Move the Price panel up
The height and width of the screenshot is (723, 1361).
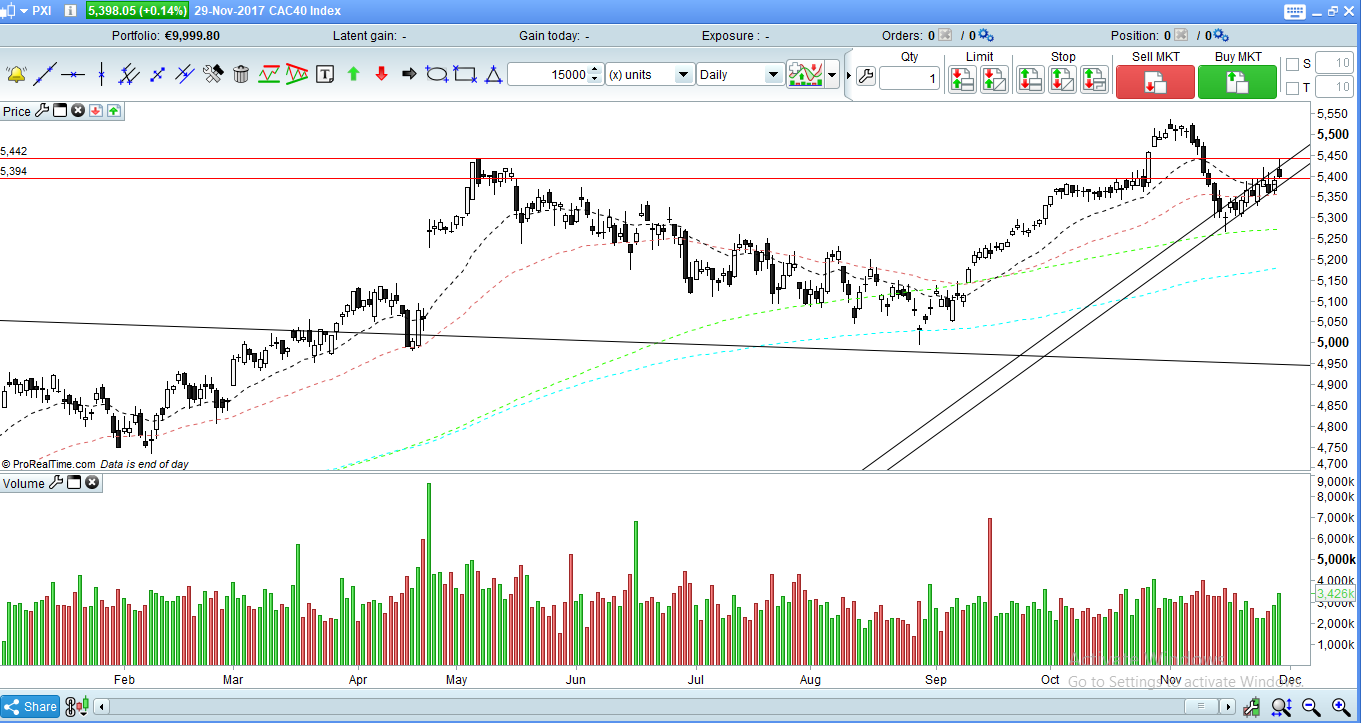(x=114, y=111)
